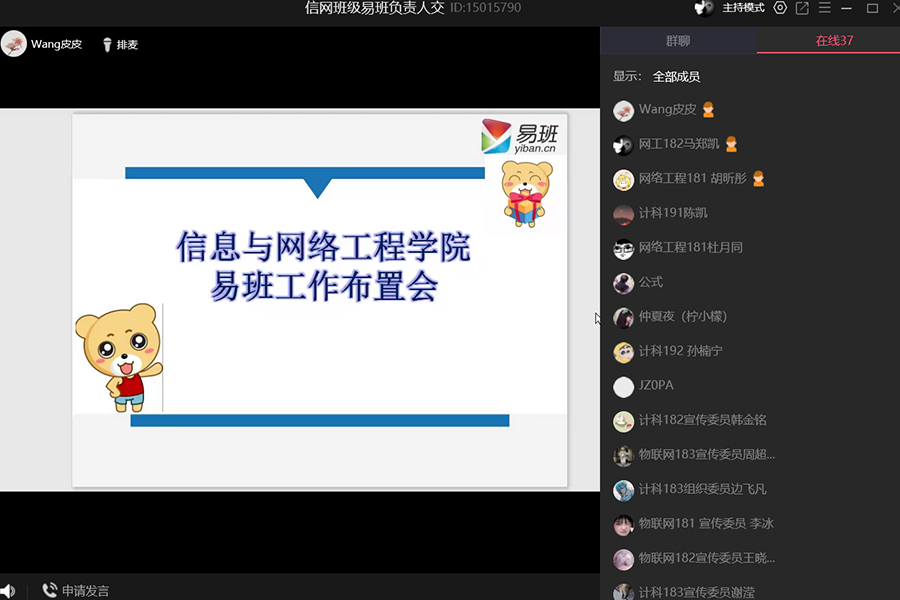
Task: Click 申请发言 to request to speak
Action: click(x=85, y=591)
